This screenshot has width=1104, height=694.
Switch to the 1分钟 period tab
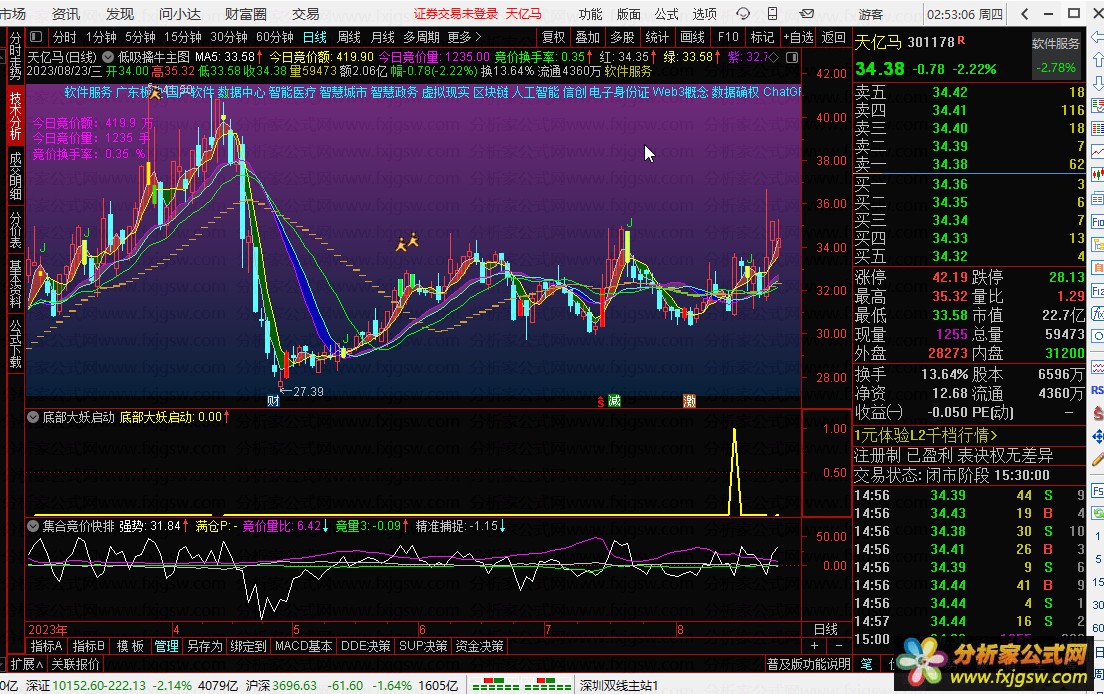[x=101, y=37]
